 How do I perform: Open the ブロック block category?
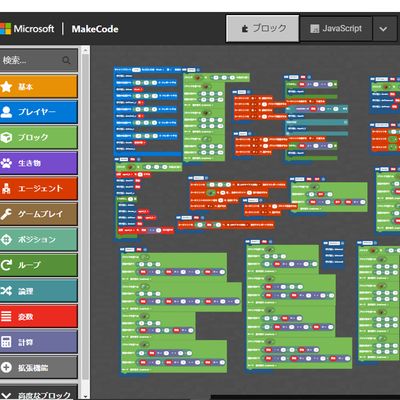tap(39, 137)
